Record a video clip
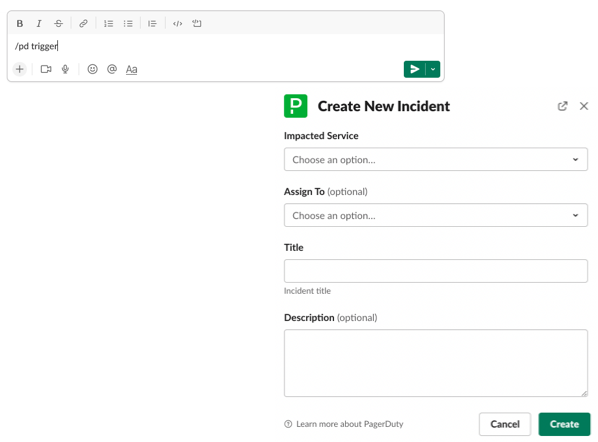Image resolution: width=598 pixels, height=442 pixels. pos(46,69)
